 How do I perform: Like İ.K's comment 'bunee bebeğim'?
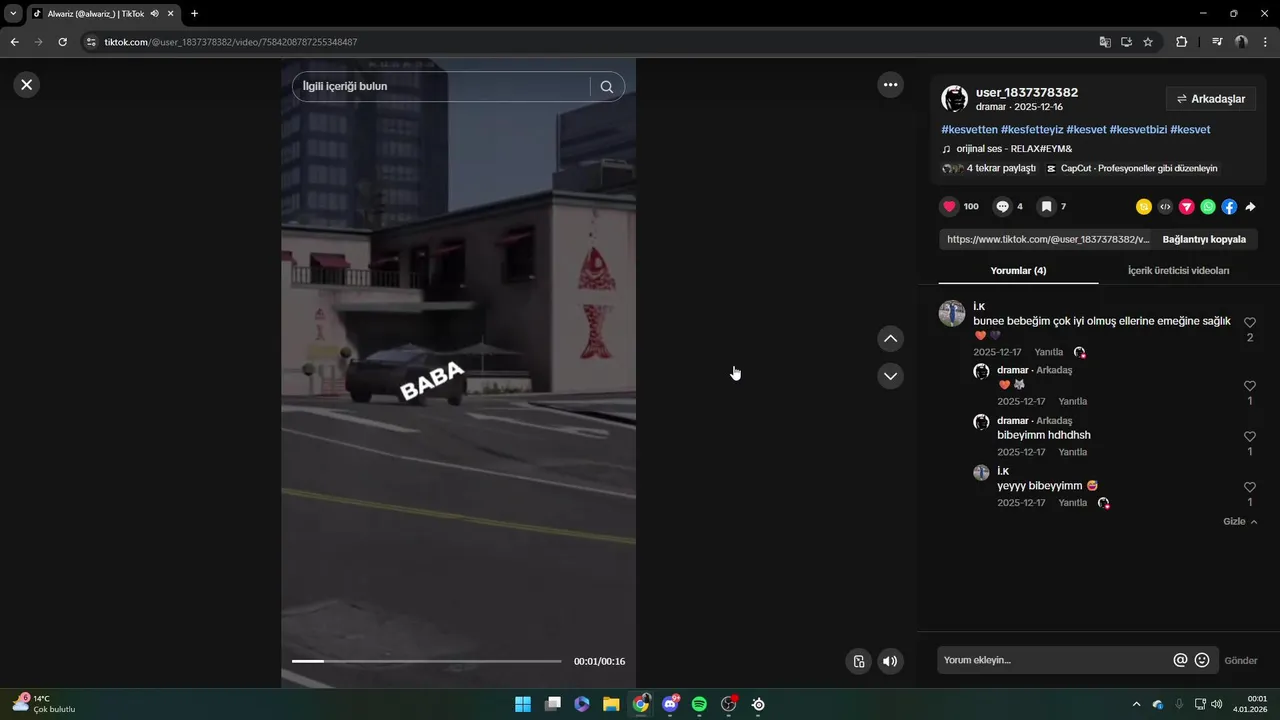[1250, 323]
